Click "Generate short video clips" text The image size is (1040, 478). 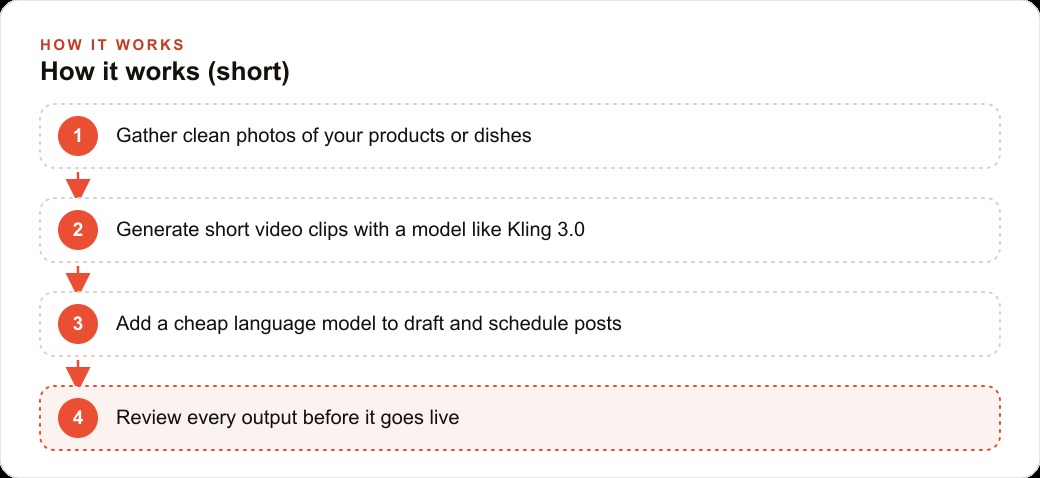[x=232, y=230]
